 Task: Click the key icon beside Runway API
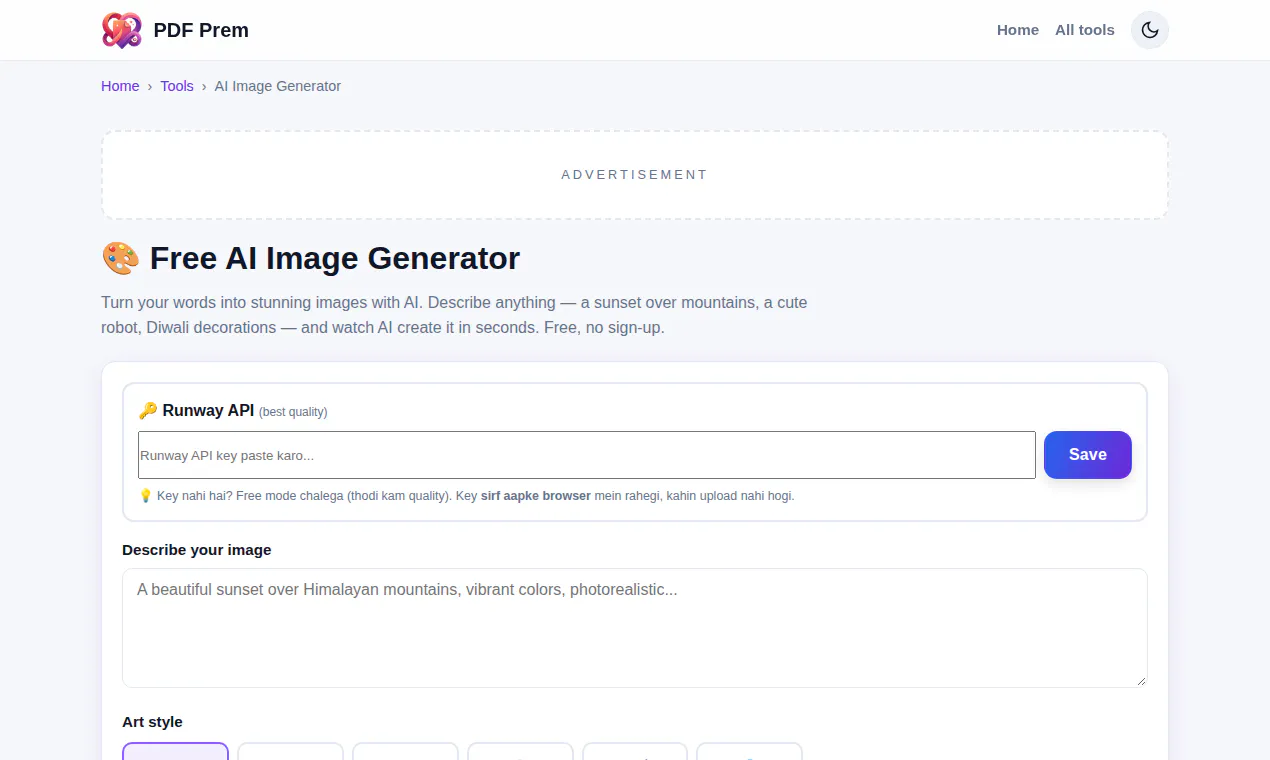[147, 410]
